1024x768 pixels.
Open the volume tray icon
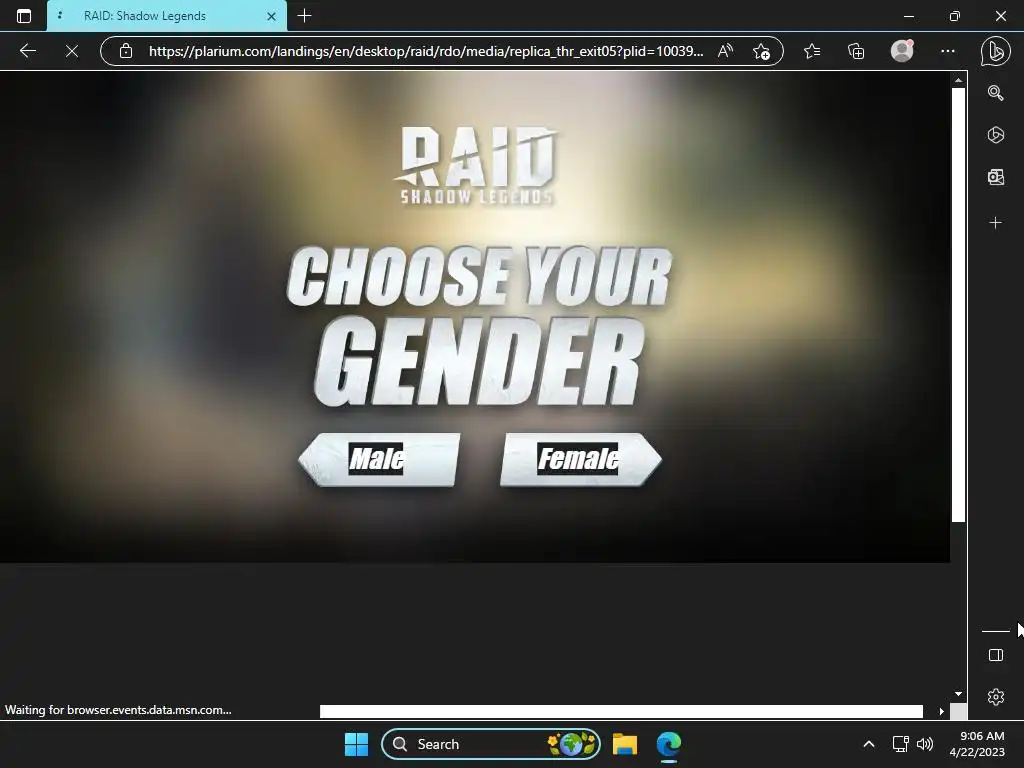coord(925,744)
